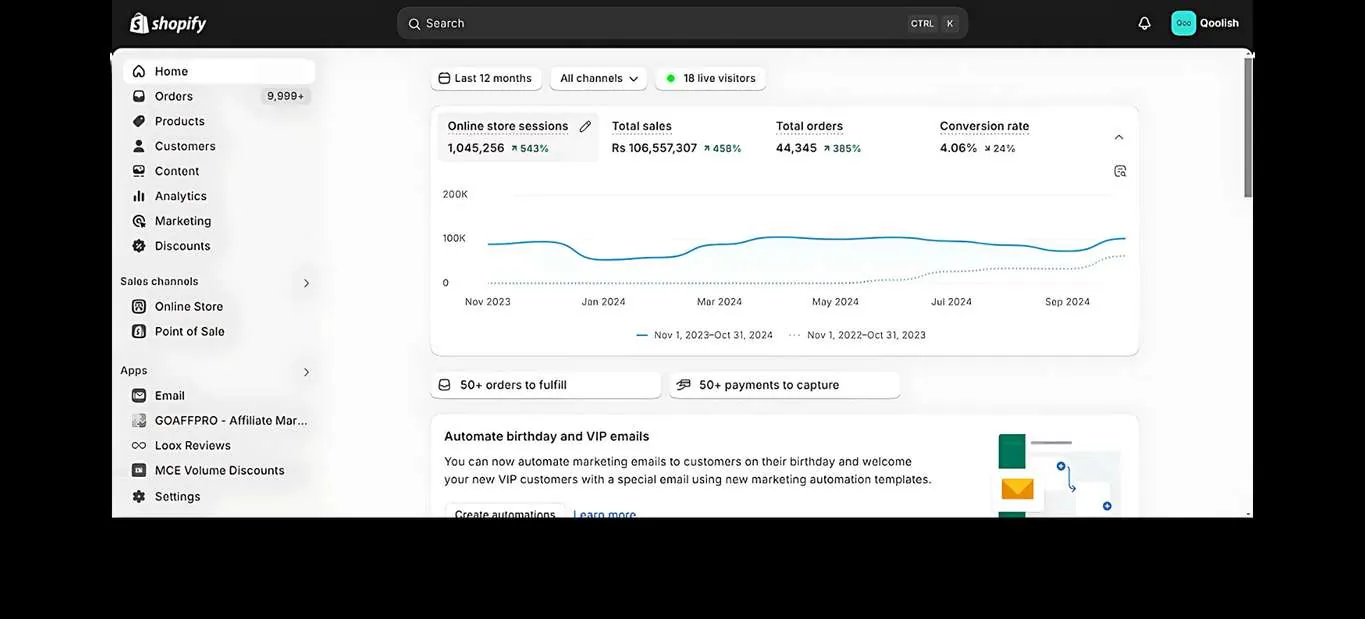Click the Sales channels heading
This screenshot has height=619, width=1365.
[159, 281]
